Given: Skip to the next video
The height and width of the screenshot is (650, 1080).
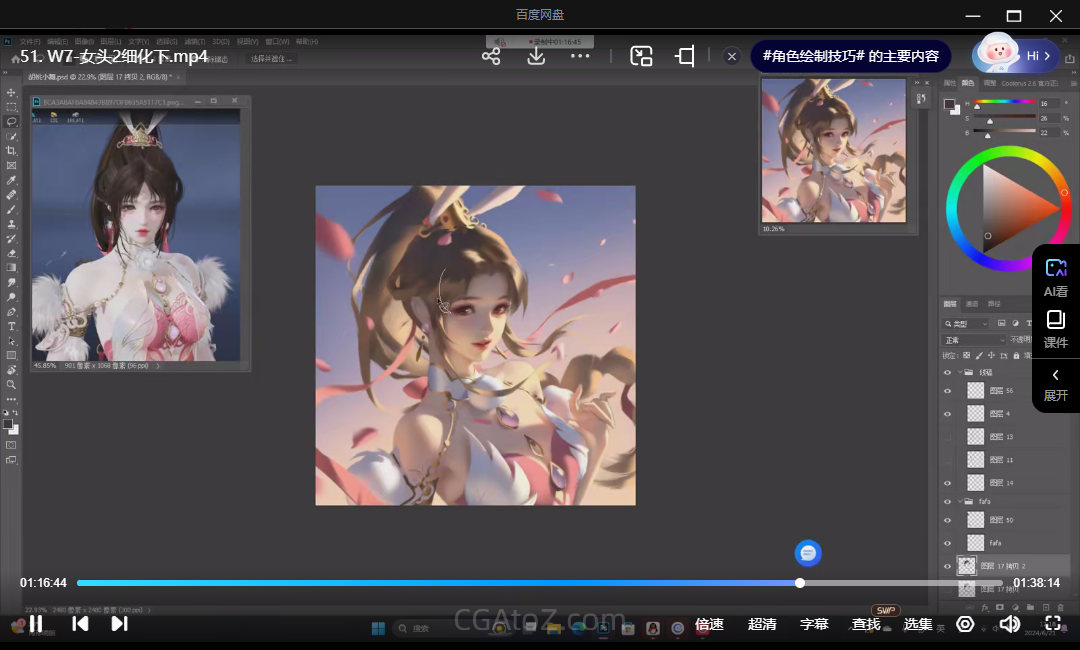Looking at the screenshot, I should (119, 624).
